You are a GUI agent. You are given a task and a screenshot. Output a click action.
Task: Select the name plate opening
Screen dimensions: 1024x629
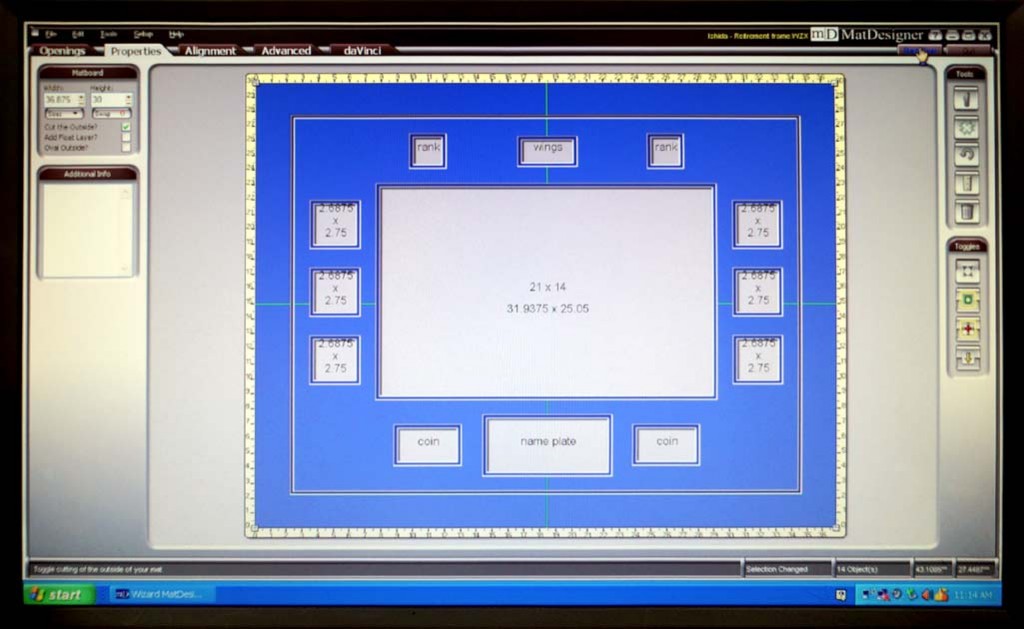coord(547,444)
